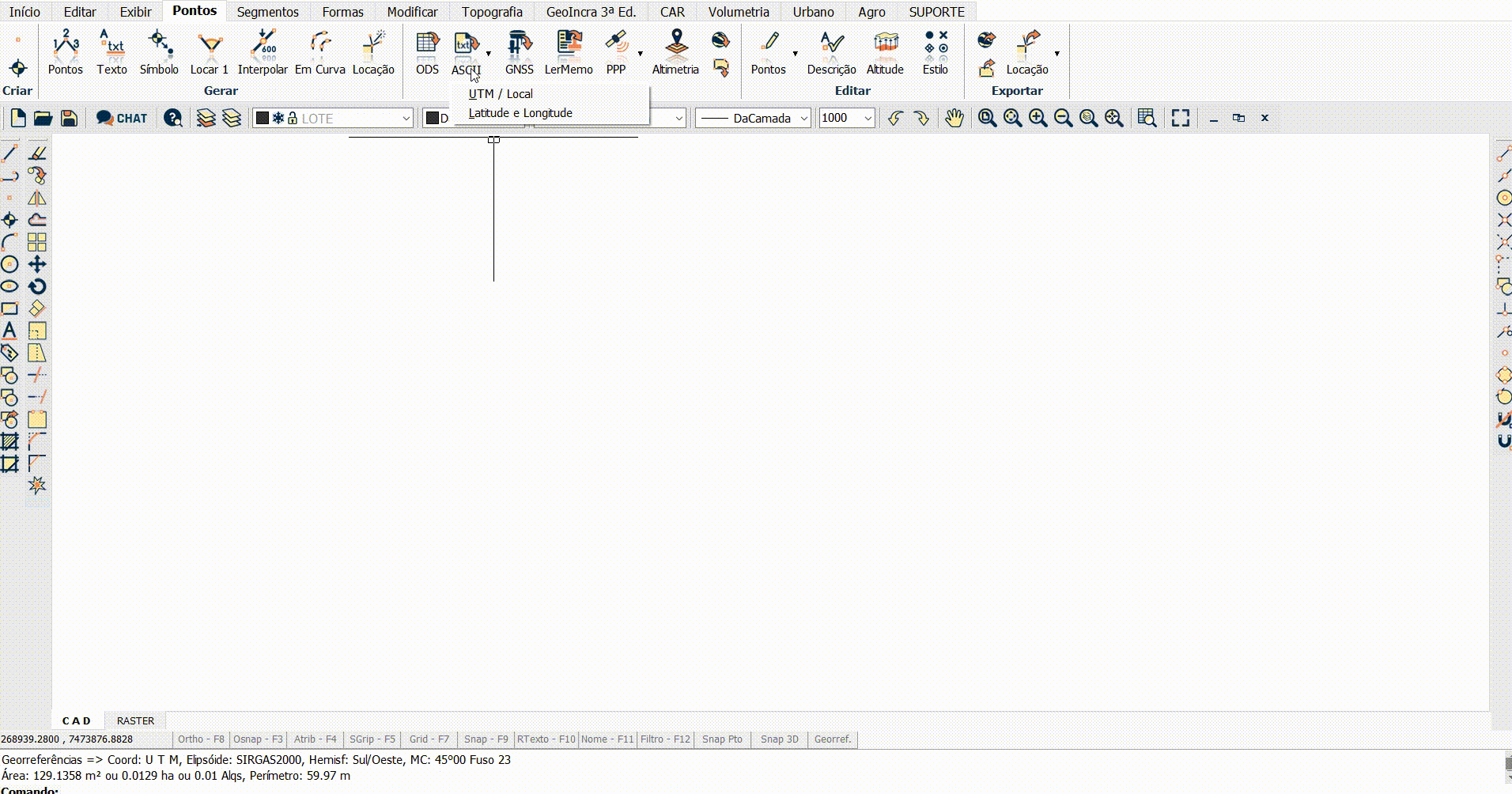Viewport: 1512px width, 794px height.
Task: Click the LOTE layer color swatch
Action: [x=262, y=117]
